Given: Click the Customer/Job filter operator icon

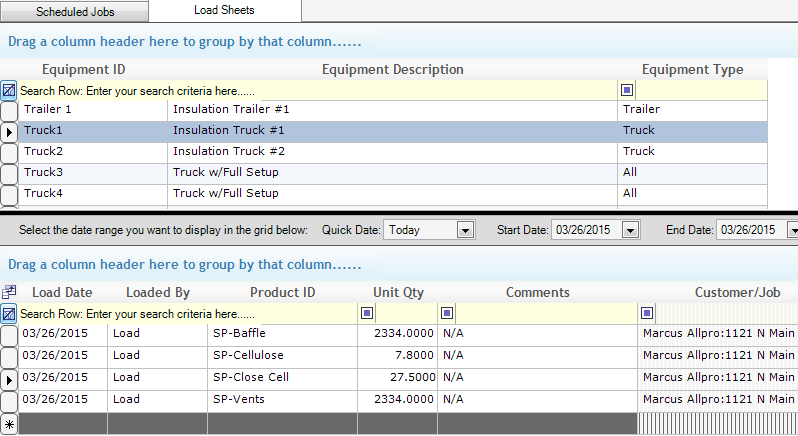Looking at the screenshot, I should pyautogui.click(x=647, y=313).
